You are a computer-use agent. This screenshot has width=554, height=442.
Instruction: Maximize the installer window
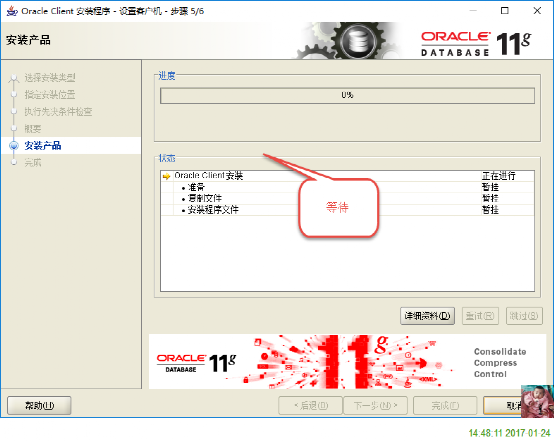click(x=505, y=11)
